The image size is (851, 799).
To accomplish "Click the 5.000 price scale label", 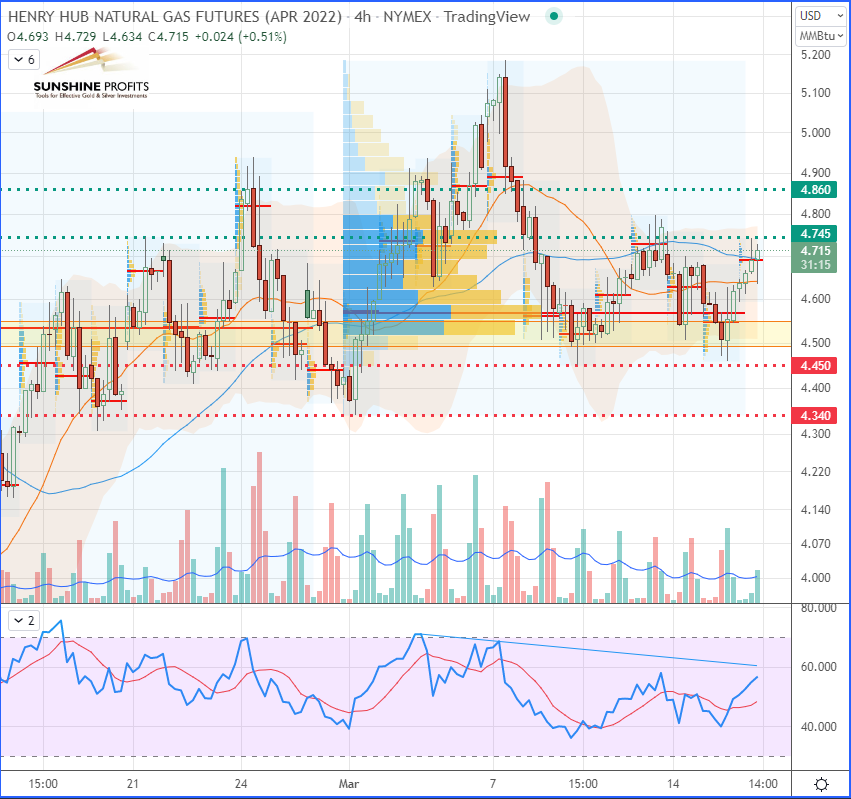I will point(816,133).
